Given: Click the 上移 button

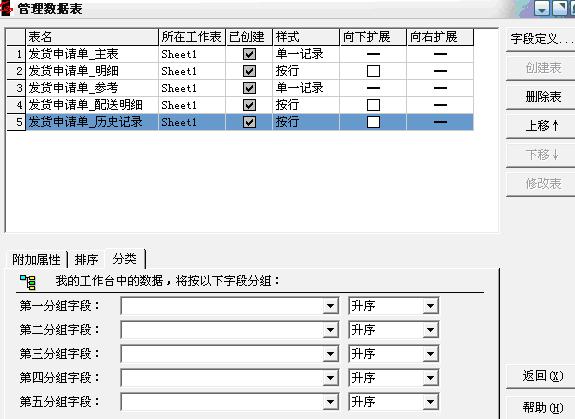Looking at the screenshot, I should pyautogui.click(x=541, y=126).
